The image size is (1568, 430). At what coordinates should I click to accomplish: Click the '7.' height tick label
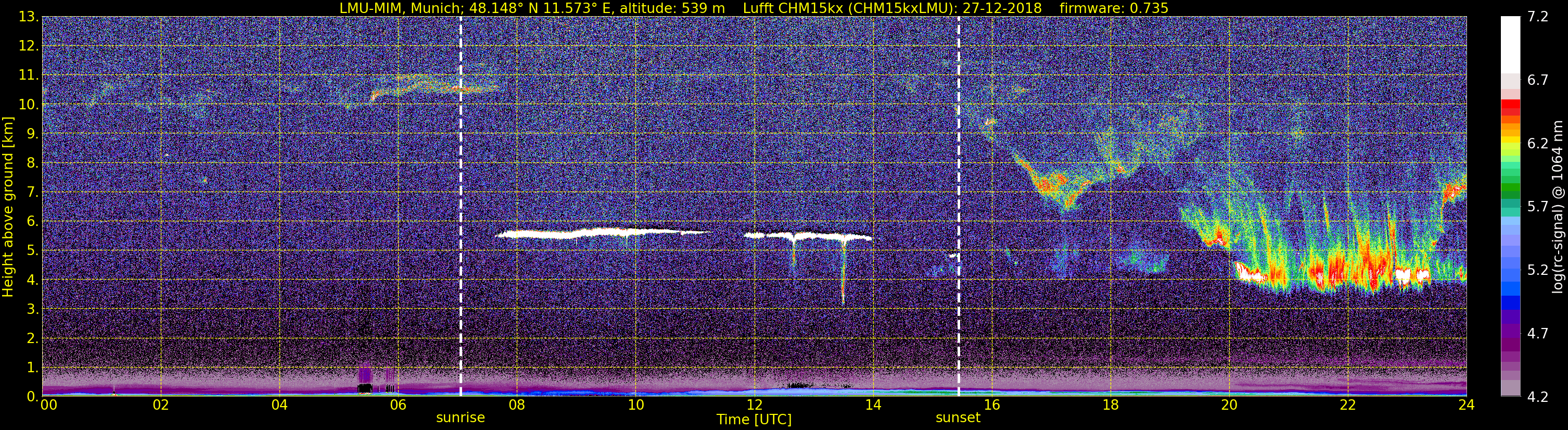click(32, 193)
